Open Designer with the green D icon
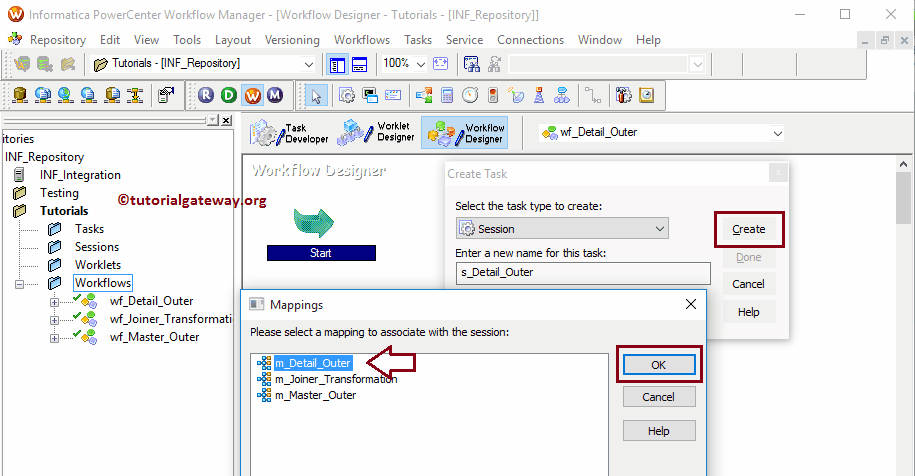Image resolution: width=915 pixels, height=476 pixels. [229, 95]
